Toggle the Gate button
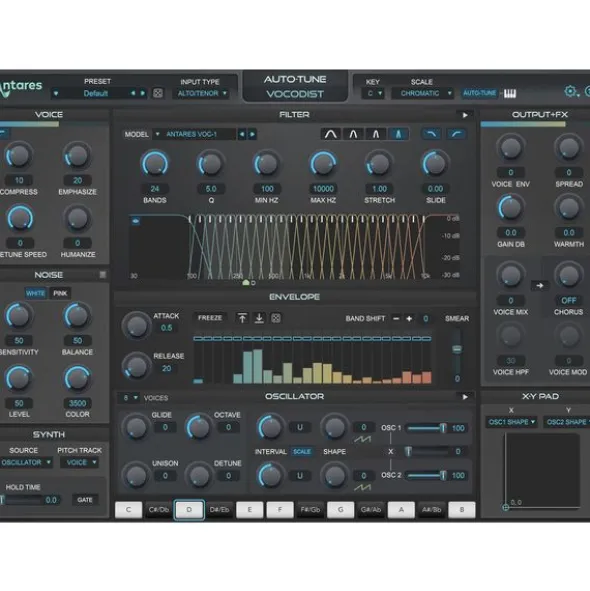The image size is (590, 591). tap(85, 500)
